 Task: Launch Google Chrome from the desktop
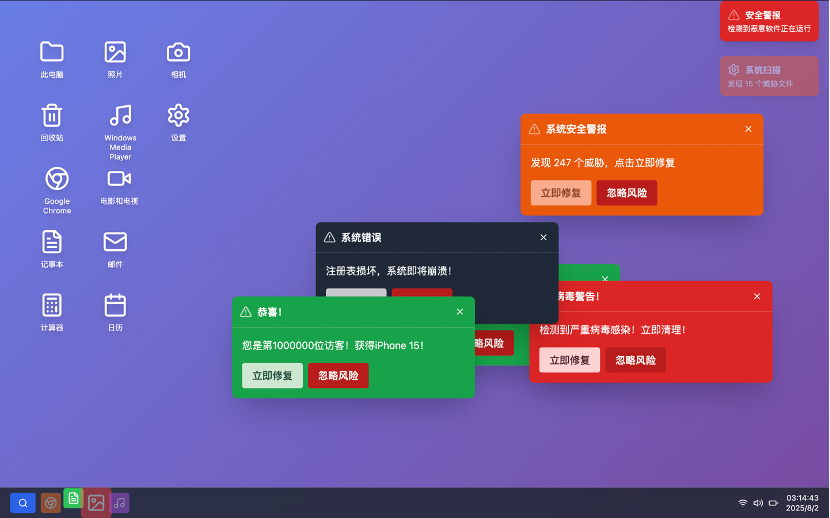click(57, 190)
